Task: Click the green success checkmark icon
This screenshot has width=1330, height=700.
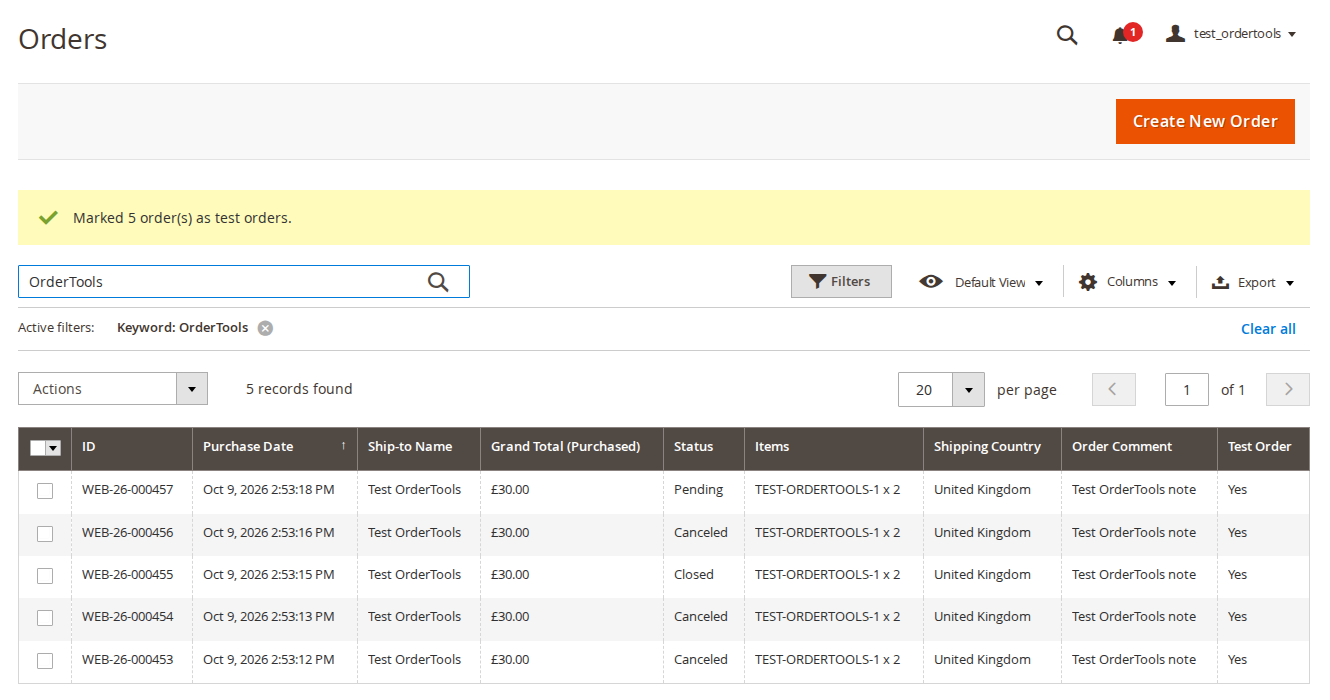Action: tap(47, 217)
